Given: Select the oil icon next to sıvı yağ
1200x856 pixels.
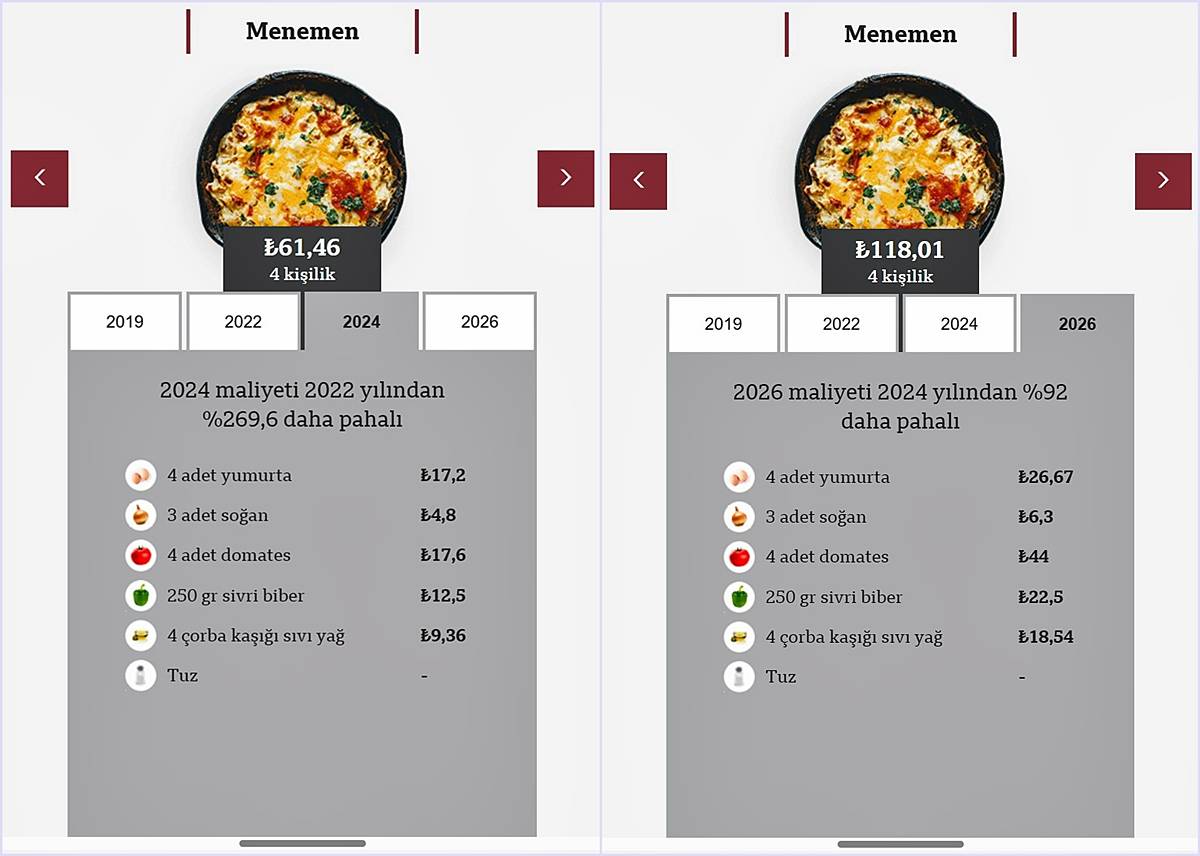Looking at the screenshot, I should (141, 635).
